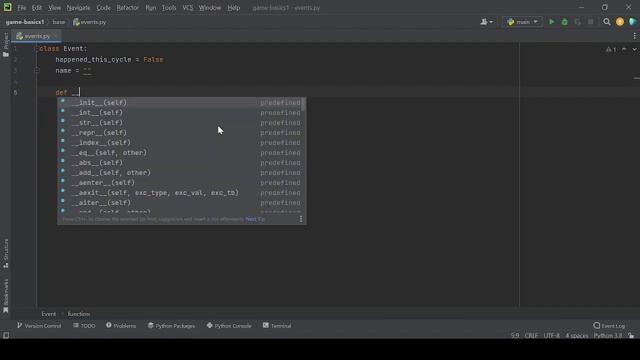Click the completion list scrollbar
Viewport: 640px width, 360px height.
click(x=304, y=104)
